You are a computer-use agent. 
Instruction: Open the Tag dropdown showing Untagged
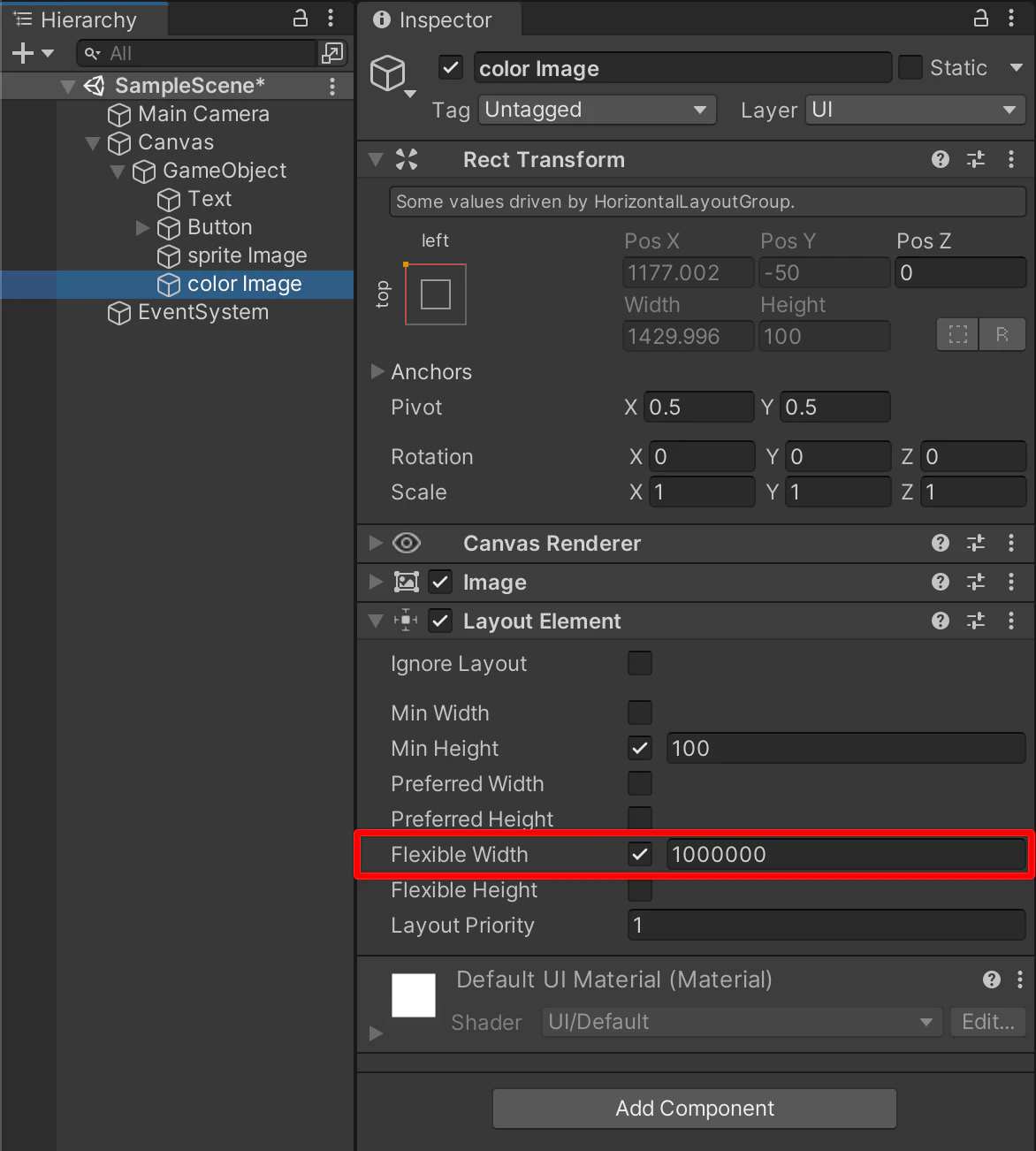point(598,110)
